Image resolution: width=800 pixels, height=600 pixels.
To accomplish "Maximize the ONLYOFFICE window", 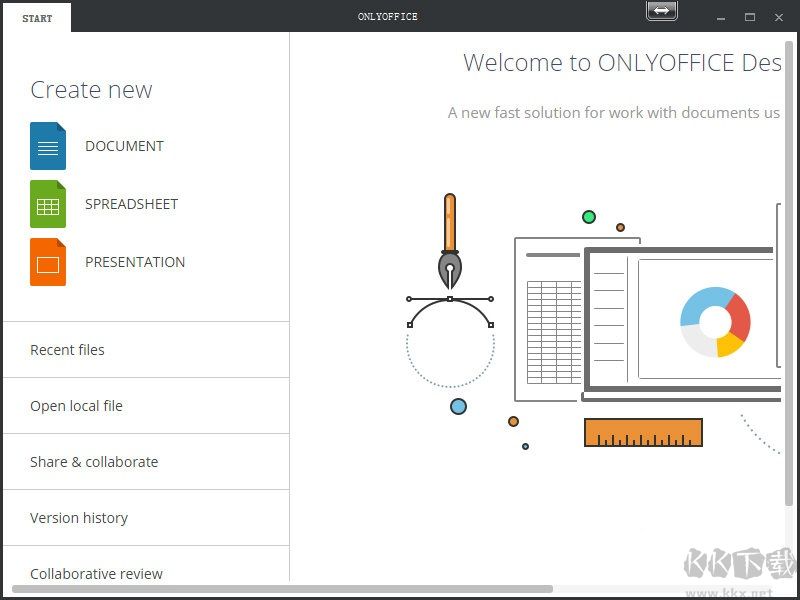I will (x=751, y=17).
